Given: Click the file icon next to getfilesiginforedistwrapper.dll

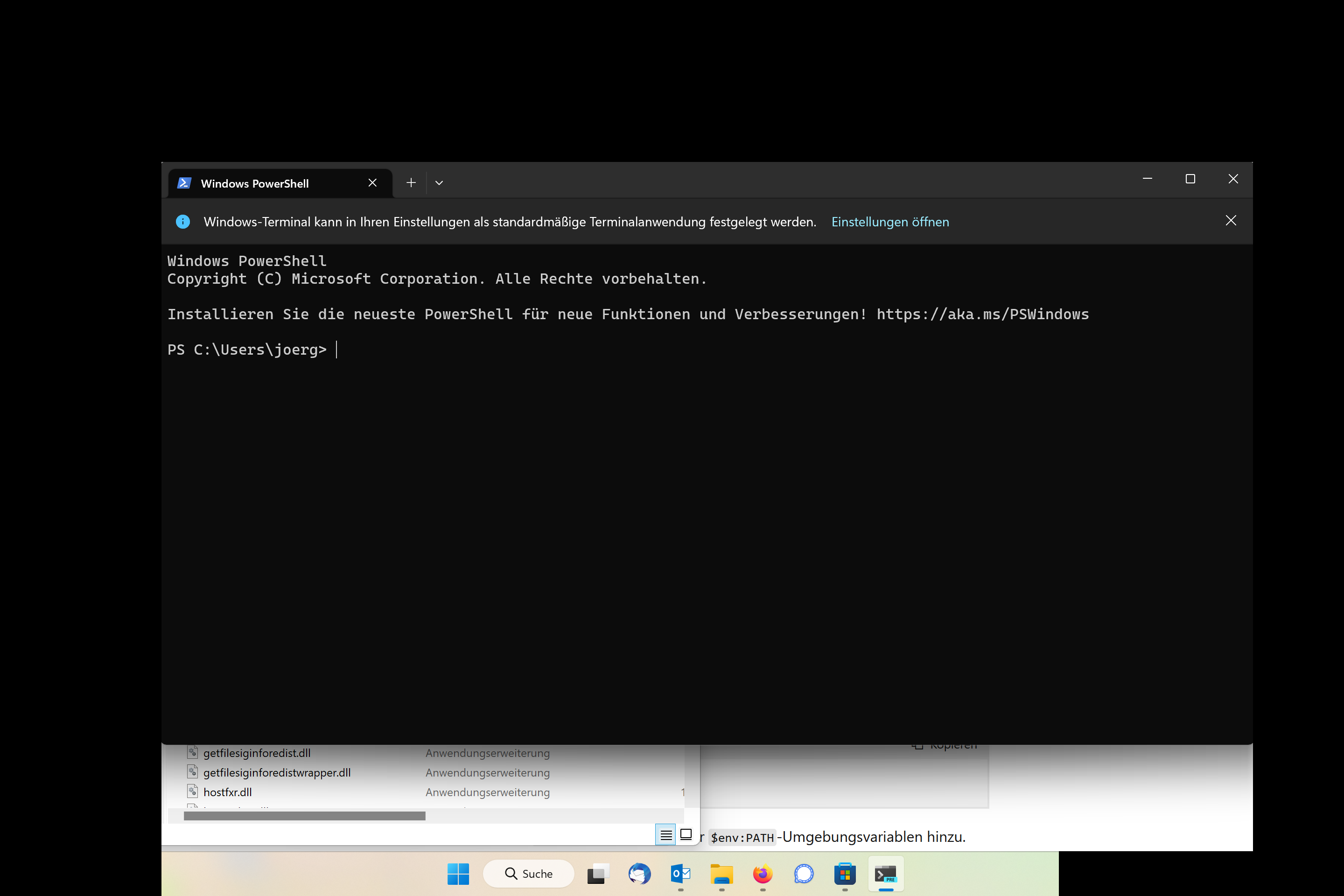Looking at the screenshot, I should (193, 772).
